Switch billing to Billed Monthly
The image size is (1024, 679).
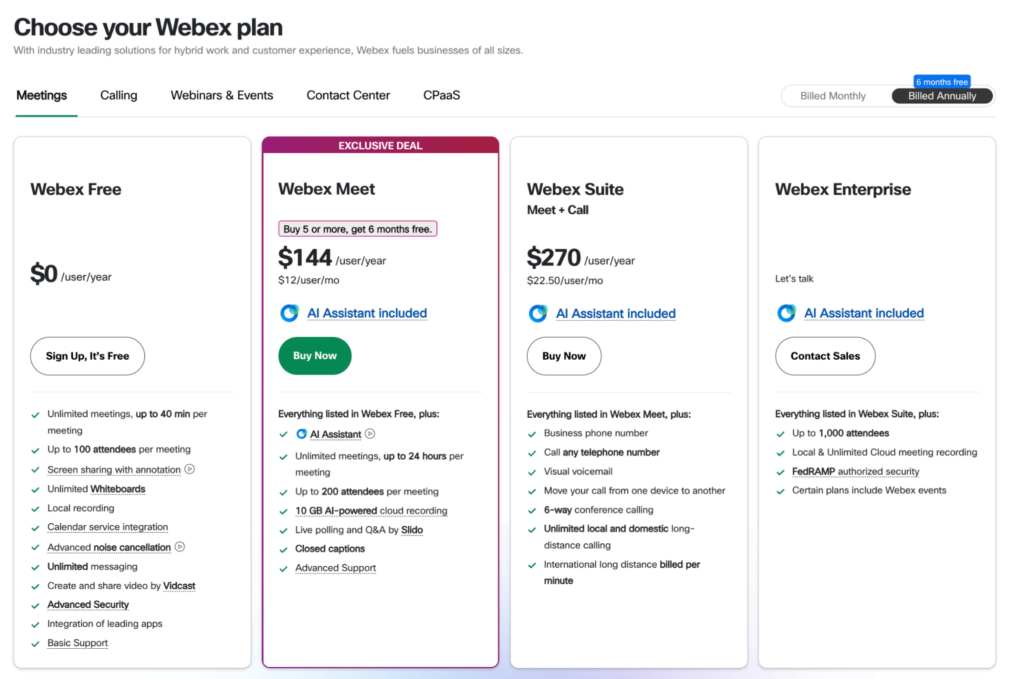(833, 96)
